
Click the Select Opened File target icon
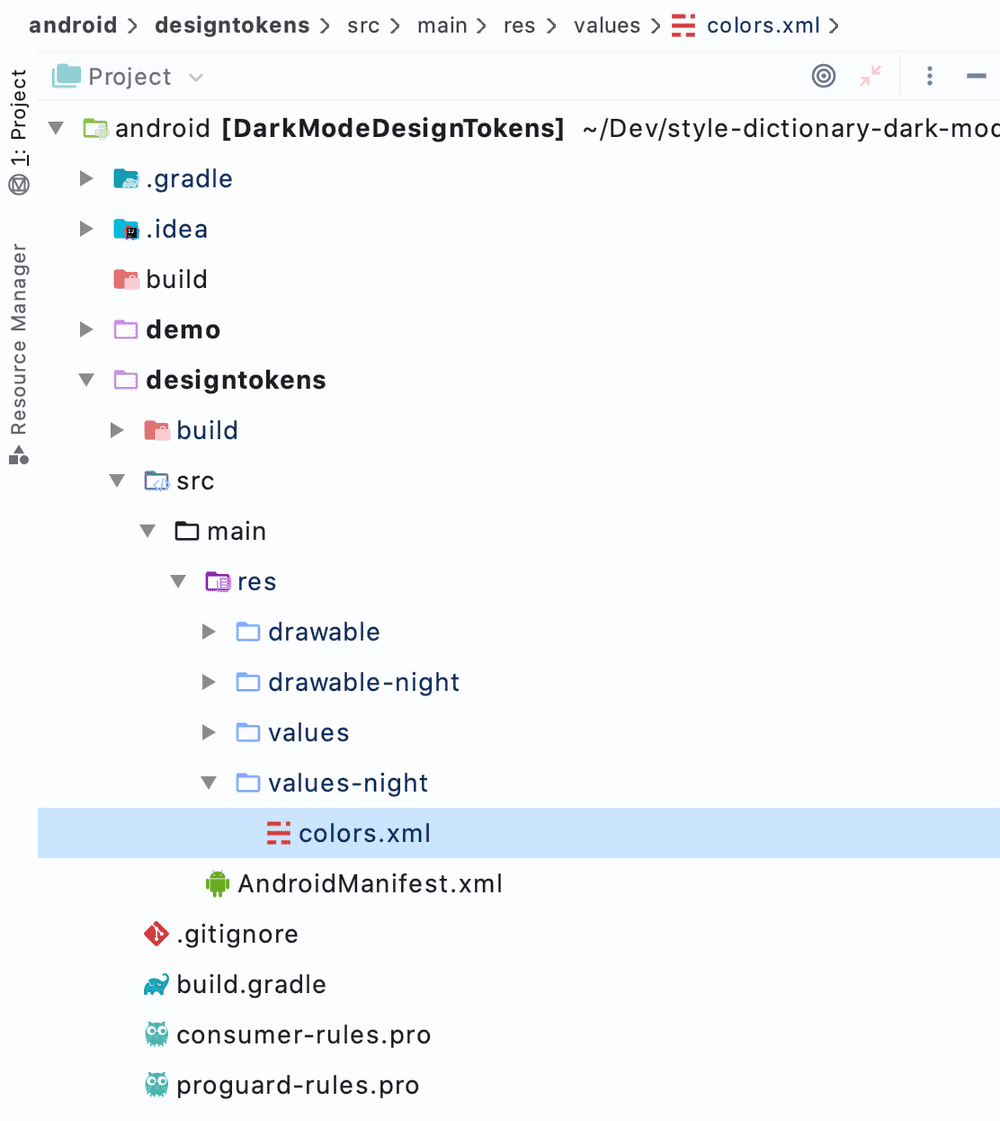point(823,76)
